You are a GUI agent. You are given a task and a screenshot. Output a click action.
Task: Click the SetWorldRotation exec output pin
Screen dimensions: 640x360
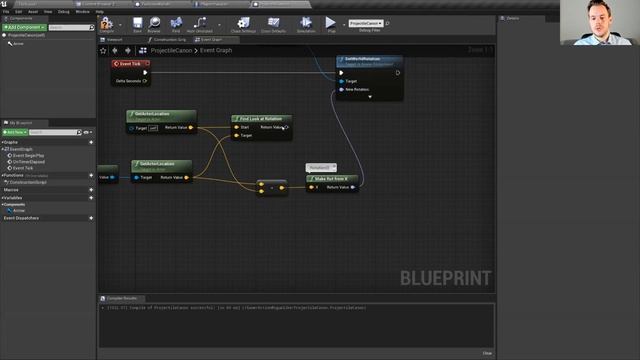pos(398,73)
